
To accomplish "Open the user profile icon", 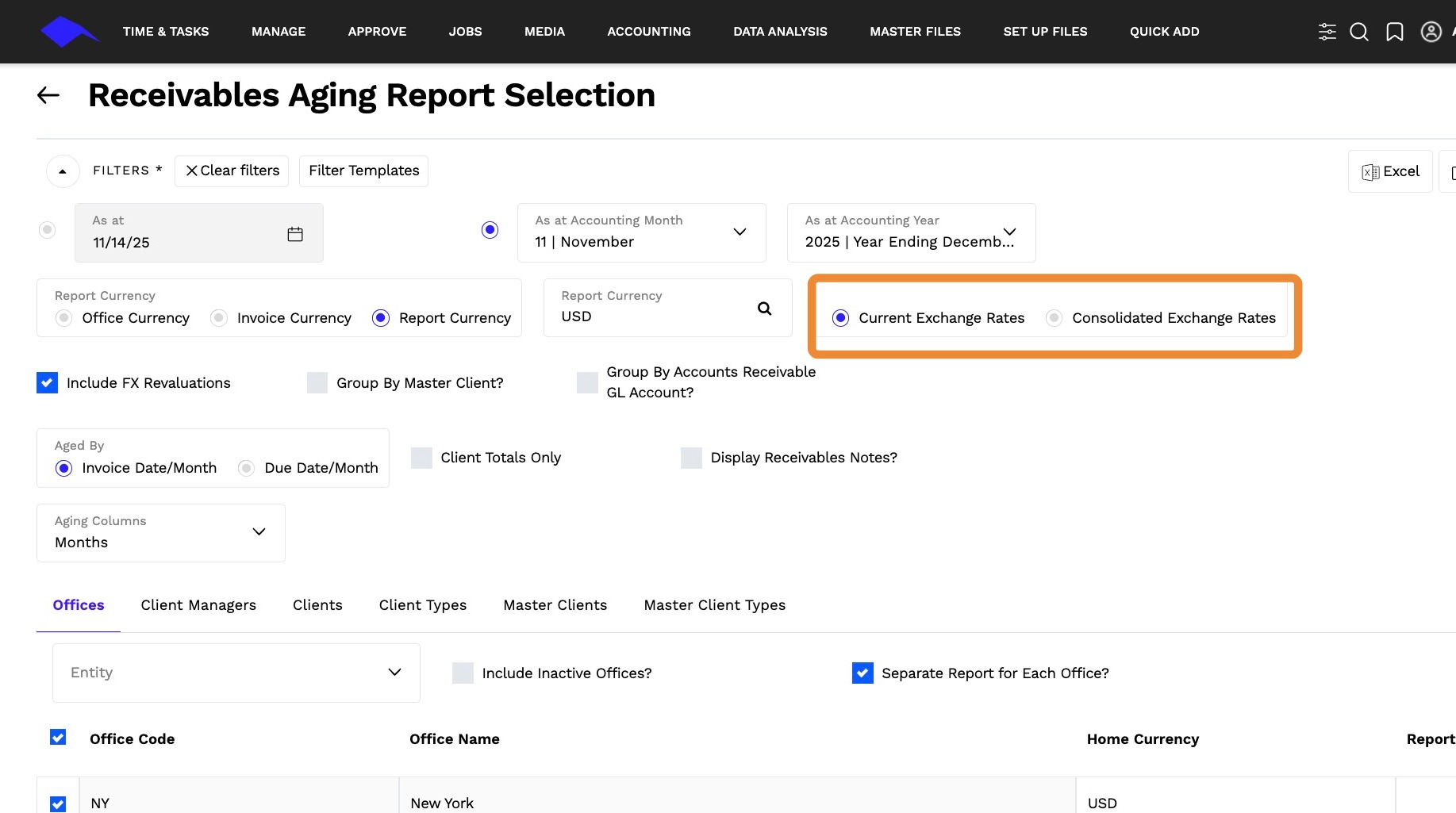I will click(1431, 32).
